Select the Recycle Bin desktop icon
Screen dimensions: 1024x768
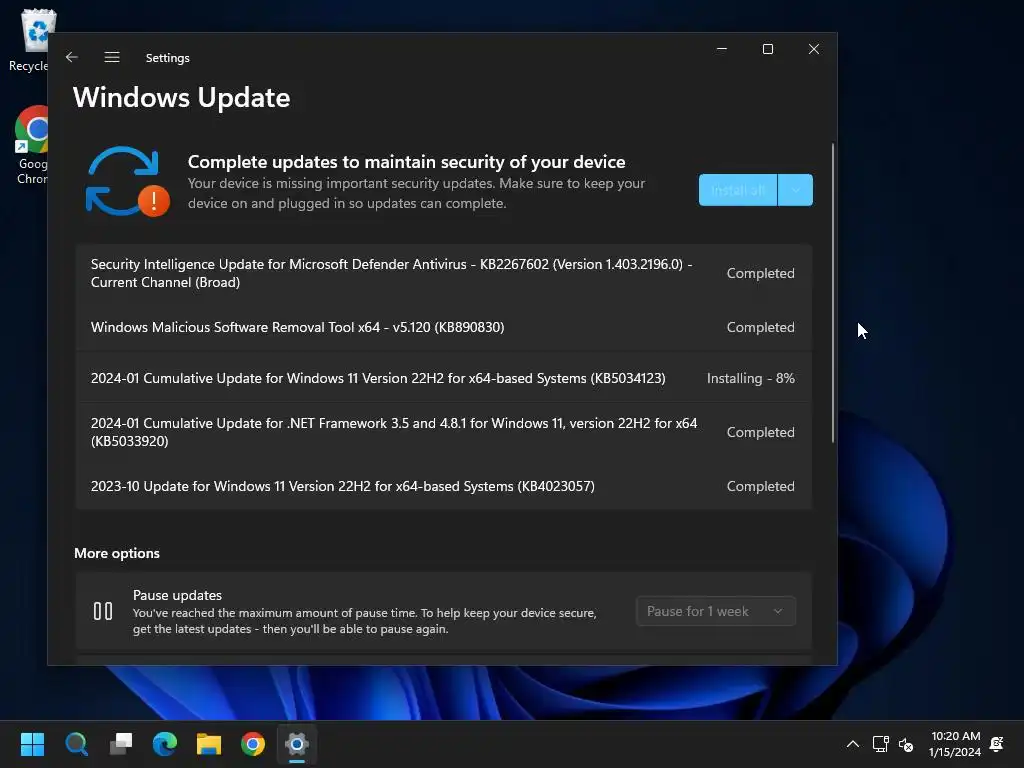pos(31,40)
